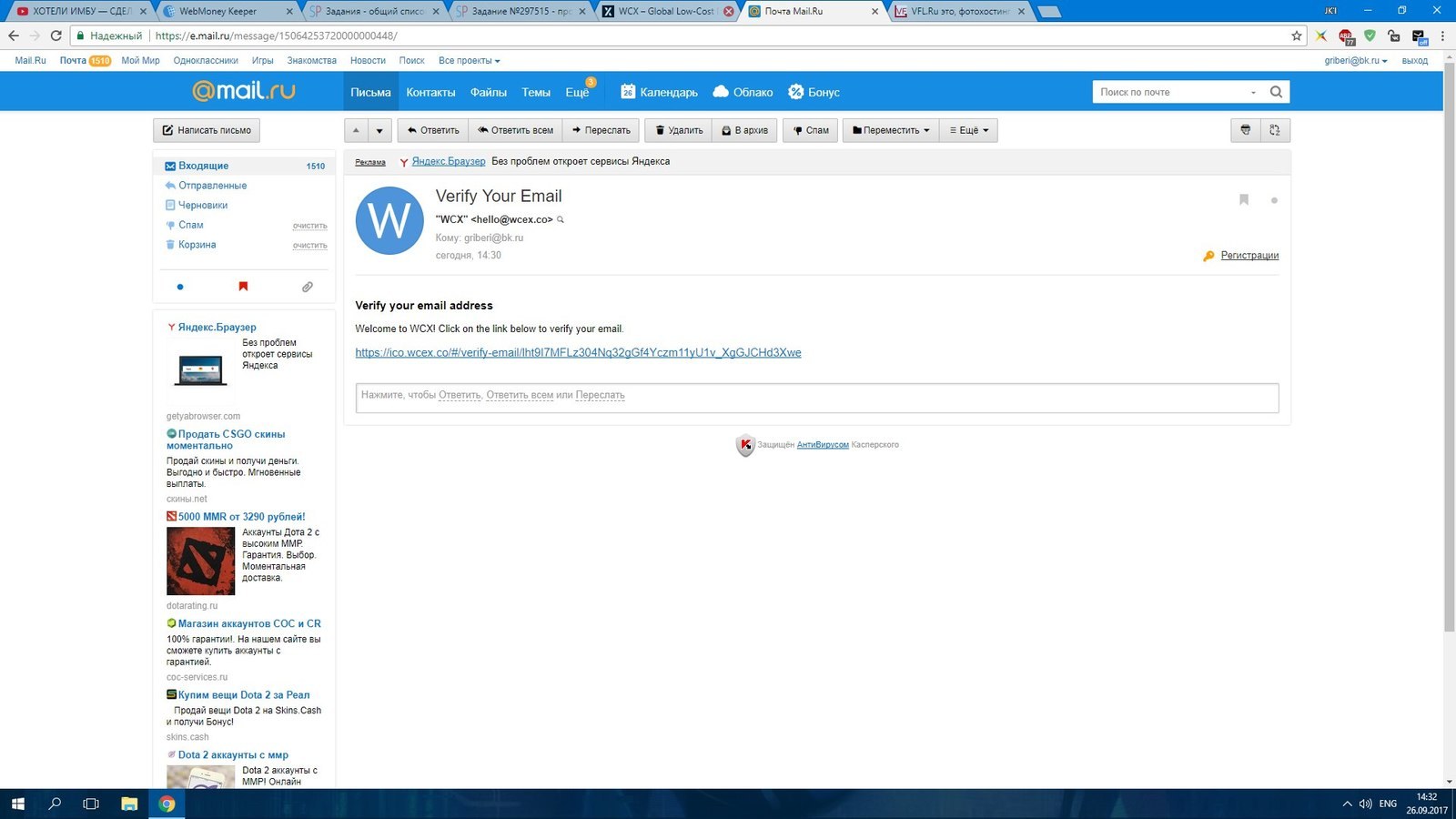Open the Windows Start menu

pos(17,804)
